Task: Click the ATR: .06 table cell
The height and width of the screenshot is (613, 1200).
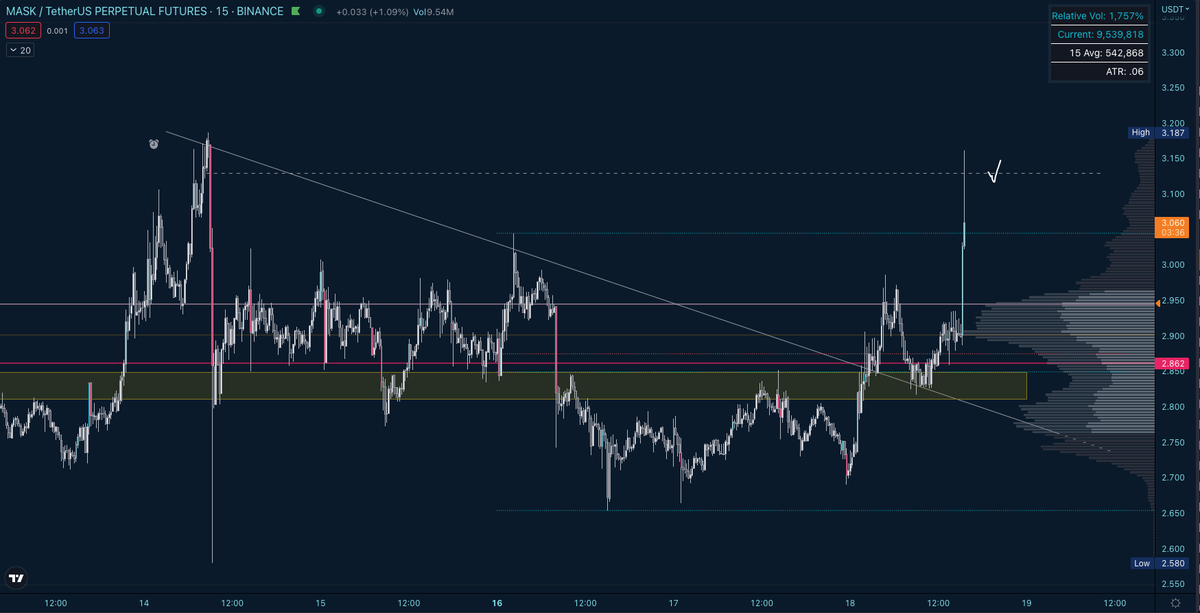Action: (x=1098, y=71)
